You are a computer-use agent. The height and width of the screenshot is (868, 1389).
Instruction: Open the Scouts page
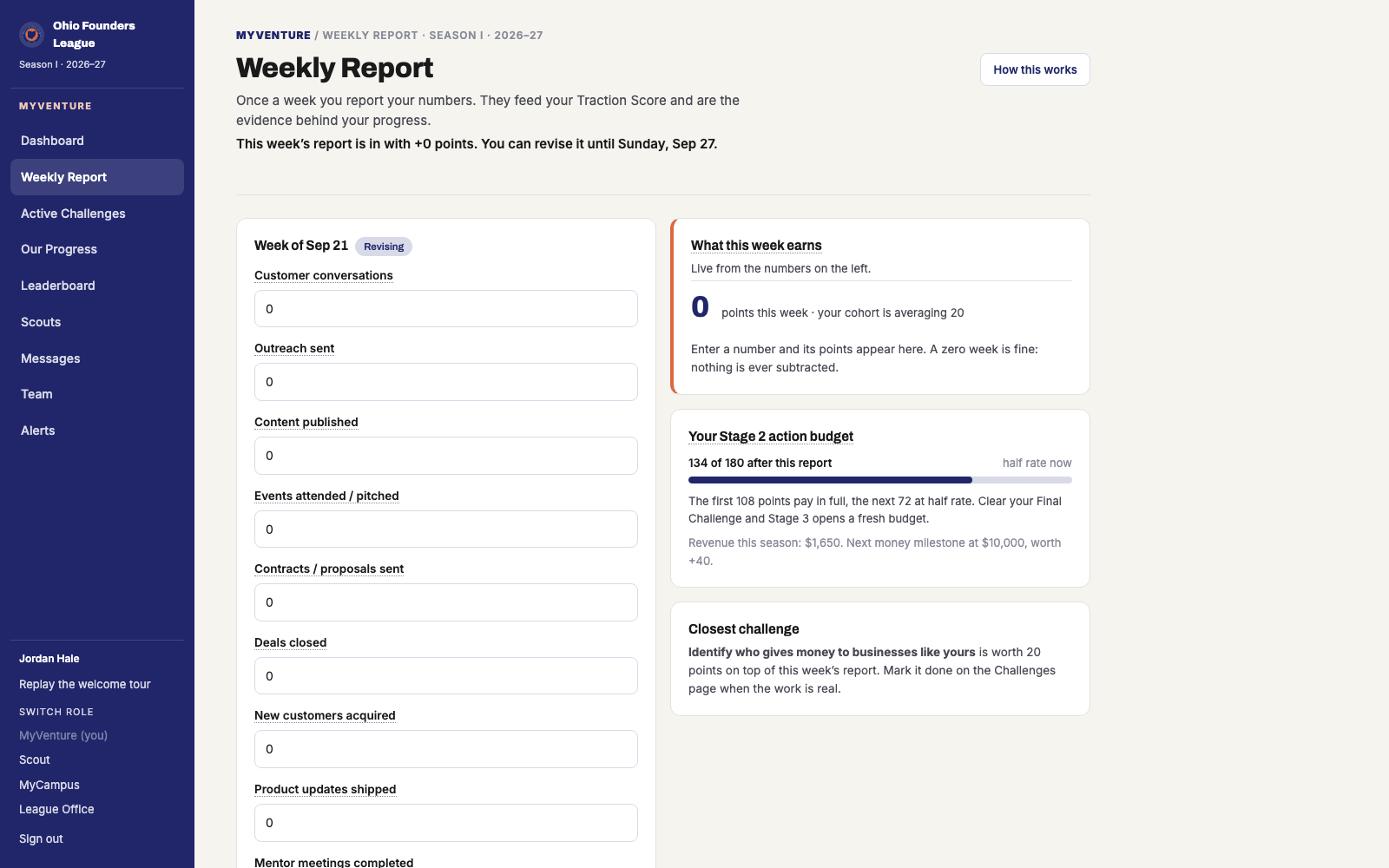pyautogui.click(x=97, y=322)
